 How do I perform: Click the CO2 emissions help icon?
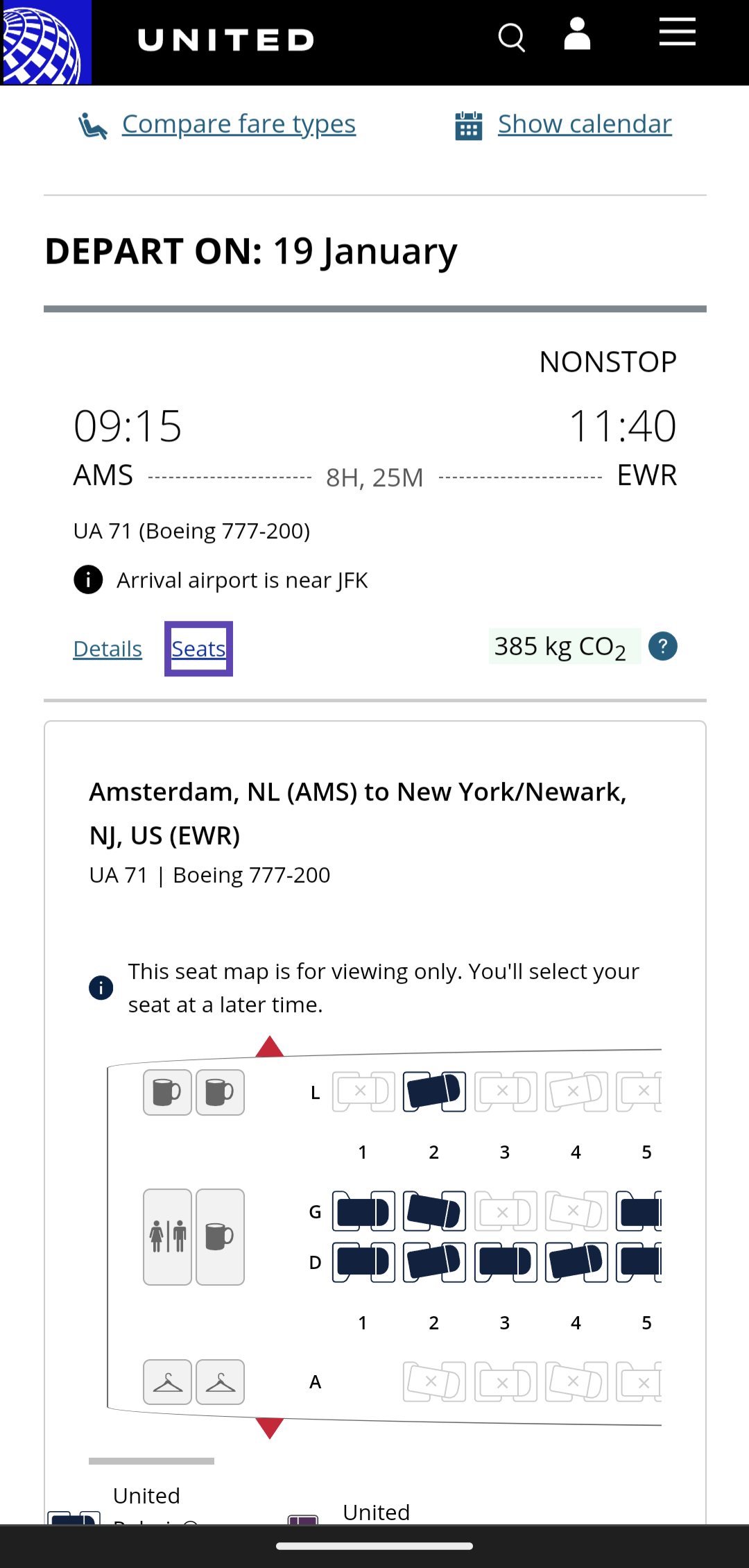point(663,647)
